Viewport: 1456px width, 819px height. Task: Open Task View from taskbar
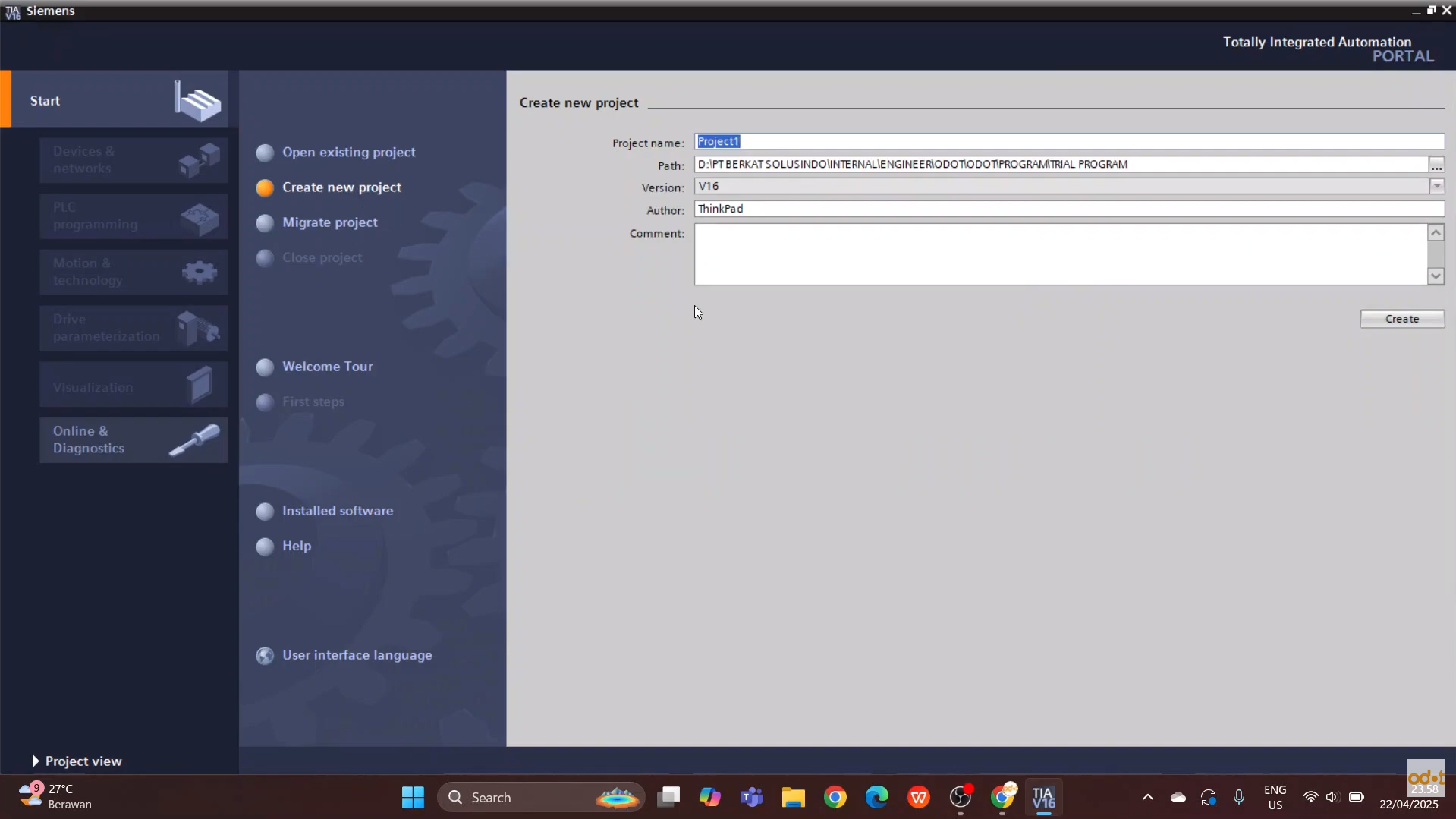point(668,798)
